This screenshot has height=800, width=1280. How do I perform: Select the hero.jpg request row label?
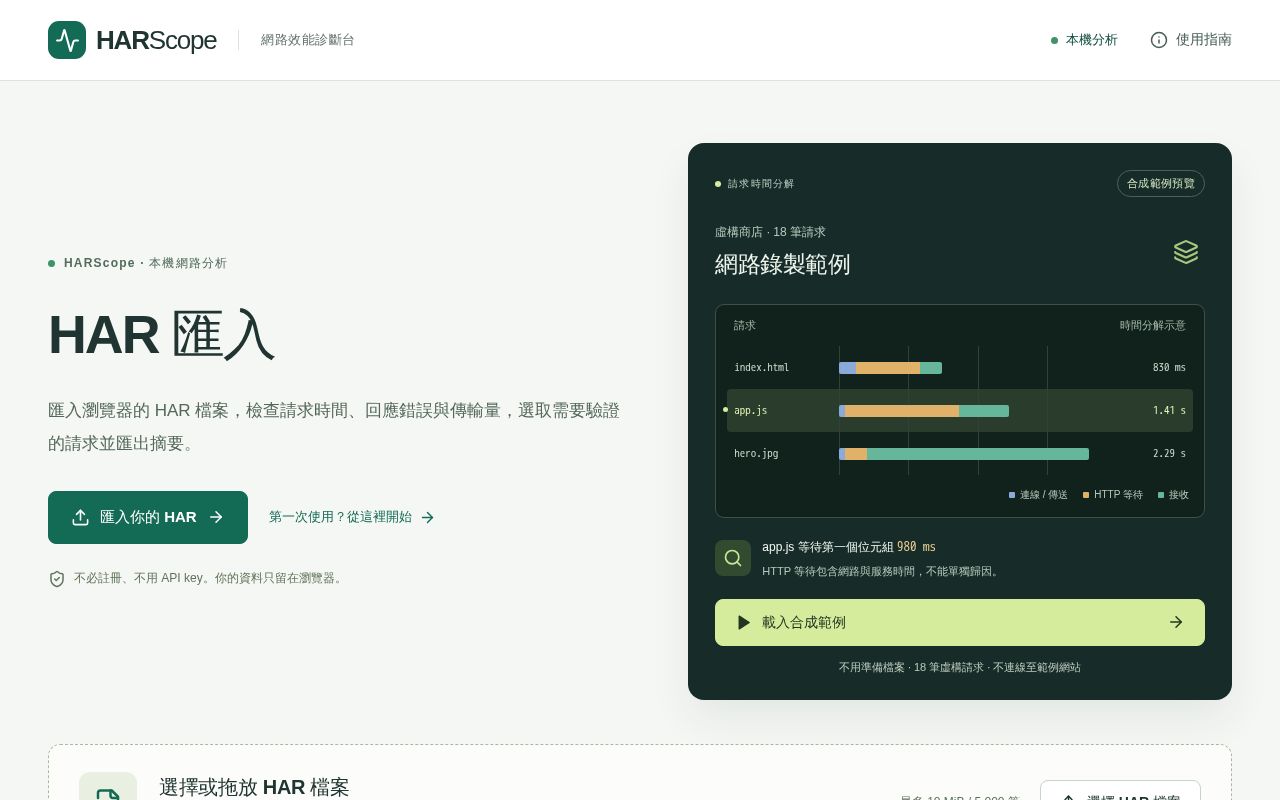click(756, 454)
